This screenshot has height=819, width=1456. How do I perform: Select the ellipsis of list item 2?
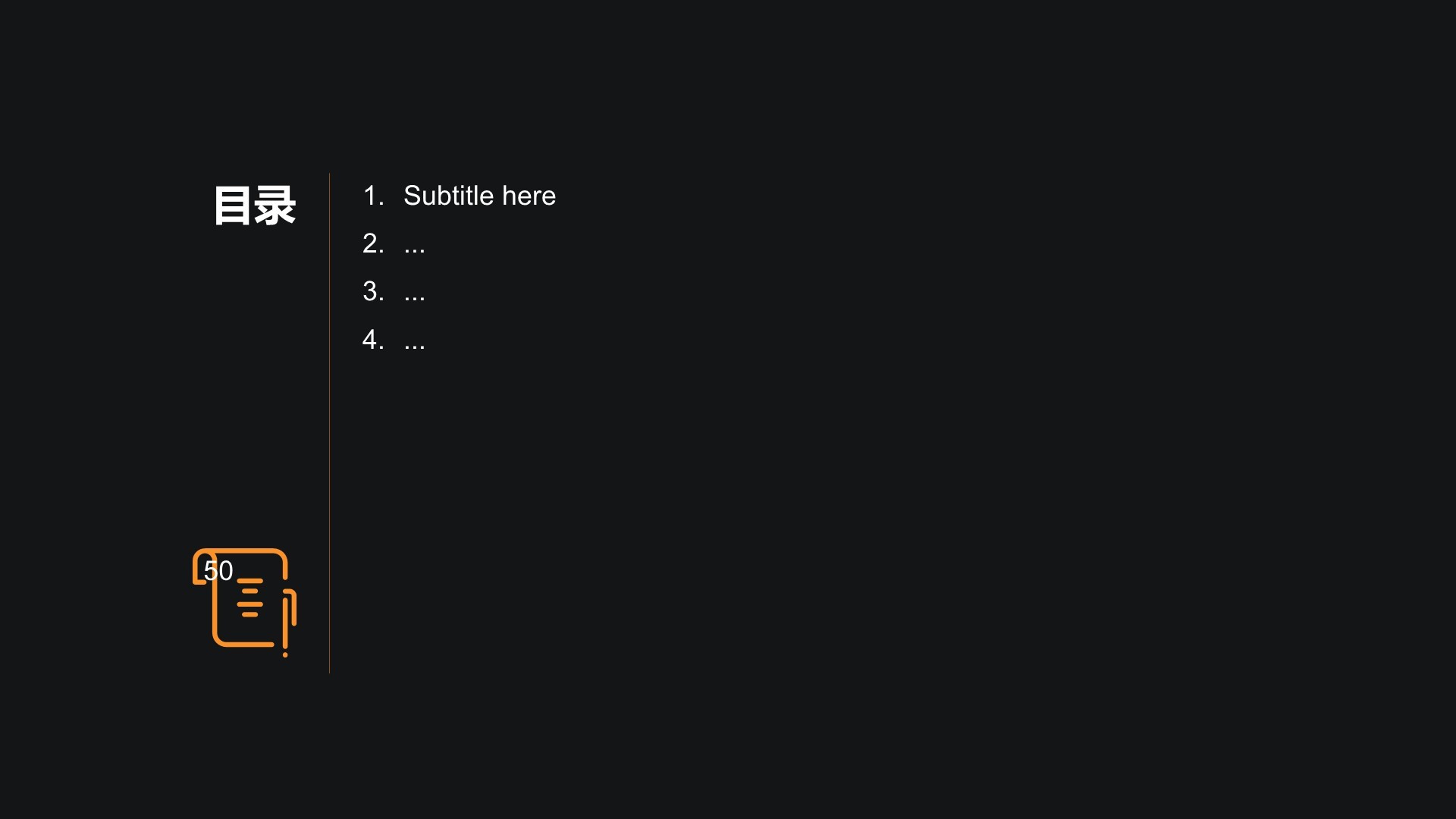[415, 249]
